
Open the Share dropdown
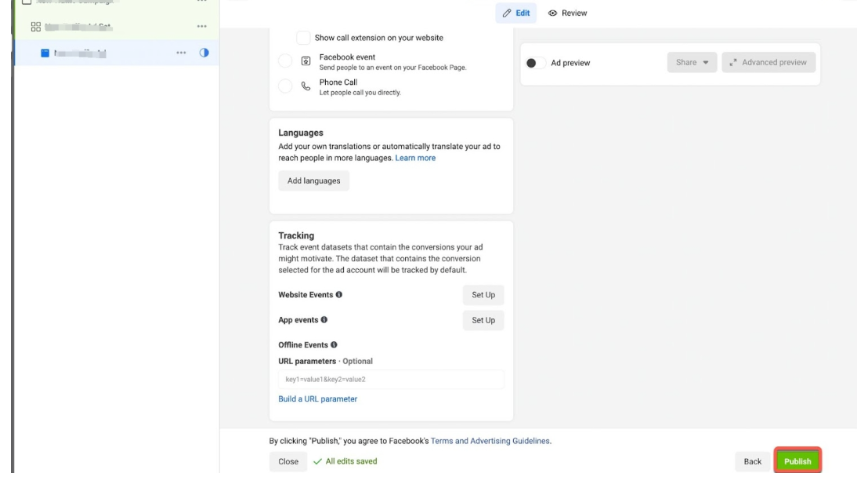coord(692,62)
